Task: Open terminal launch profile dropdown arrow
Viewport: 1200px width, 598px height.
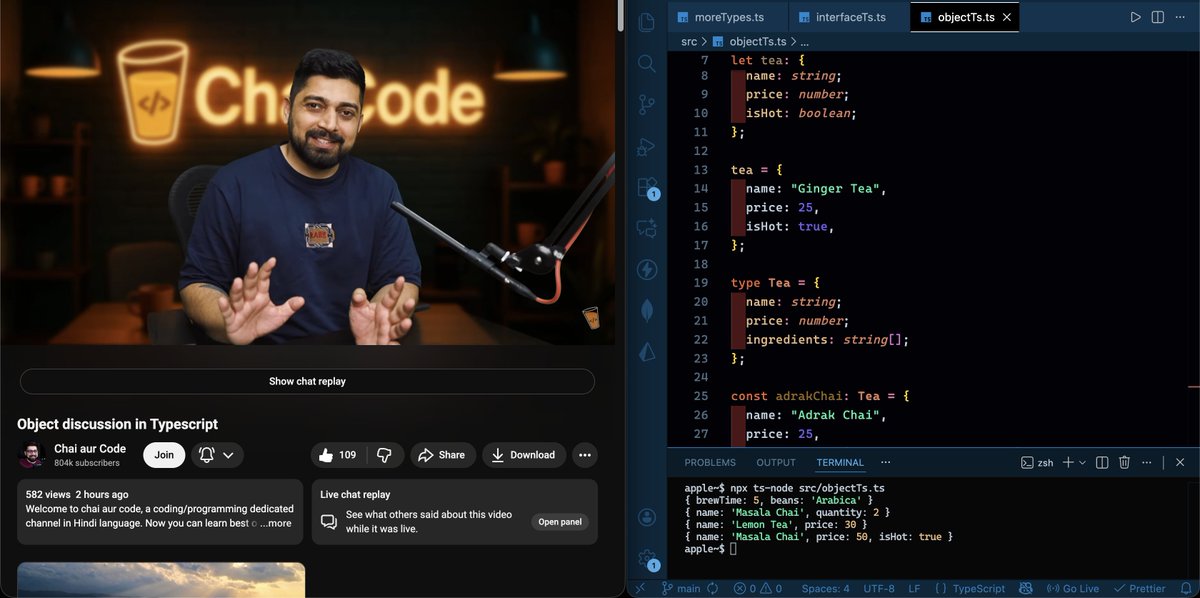Action: (1082, 463)
